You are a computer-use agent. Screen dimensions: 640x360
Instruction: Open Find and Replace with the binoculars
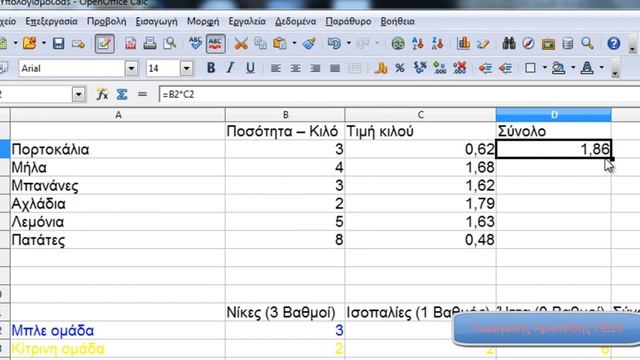coord(509,43)
